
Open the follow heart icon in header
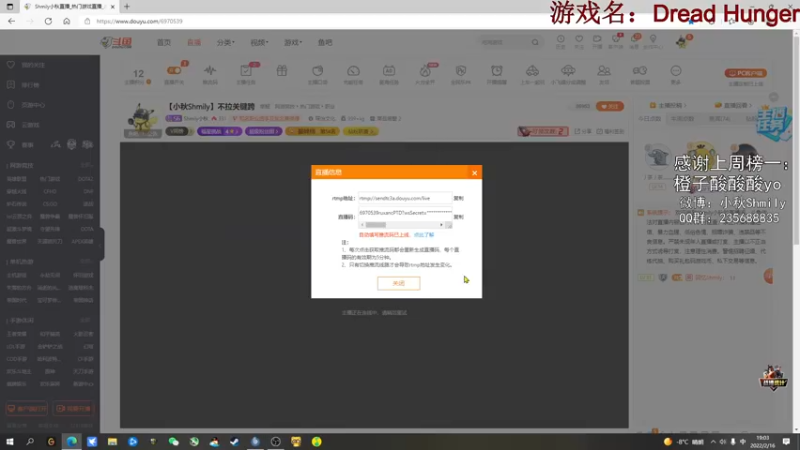(x=579, y=41)
